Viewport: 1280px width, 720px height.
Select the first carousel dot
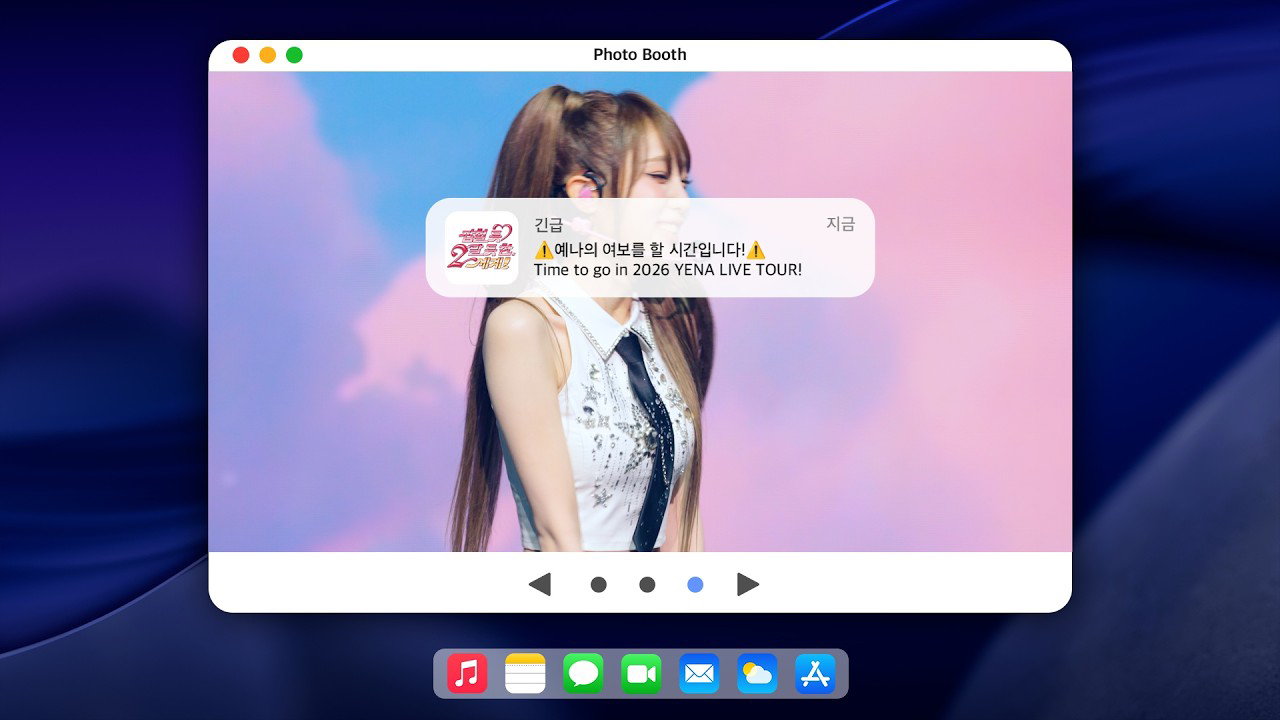[x=599, y=584]
